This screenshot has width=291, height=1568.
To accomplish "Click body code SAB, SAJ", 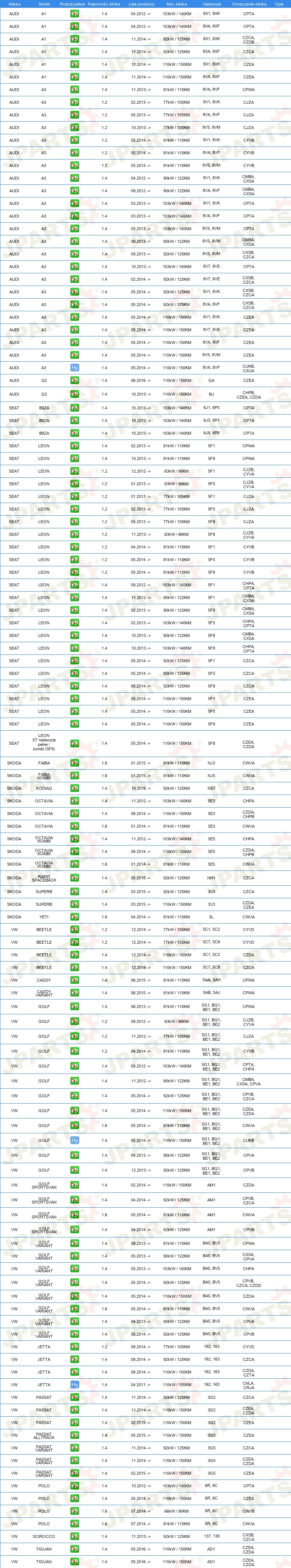I will tap(211, 993).
